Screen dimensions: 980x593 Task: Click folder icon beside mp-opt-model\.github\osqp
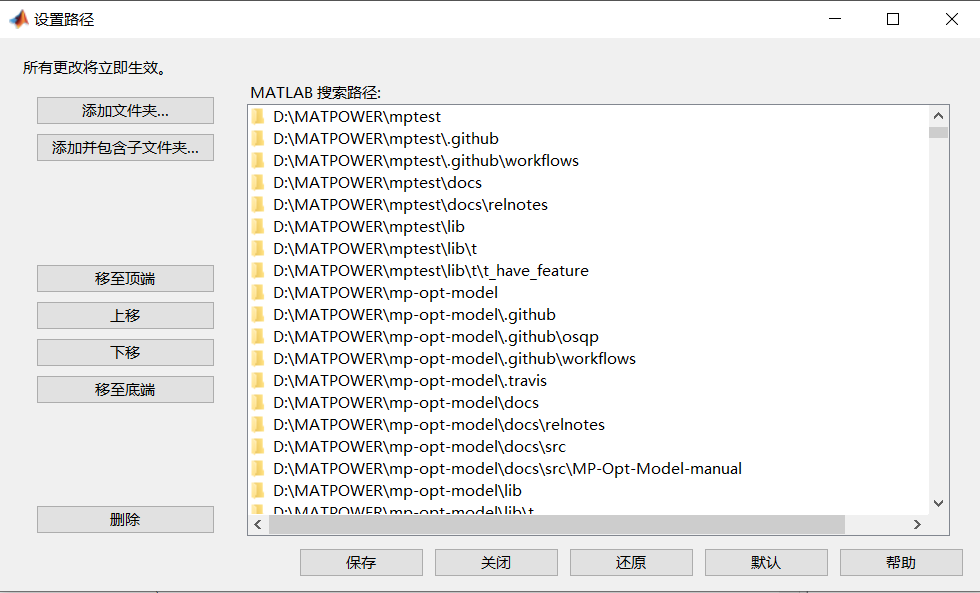258,336
